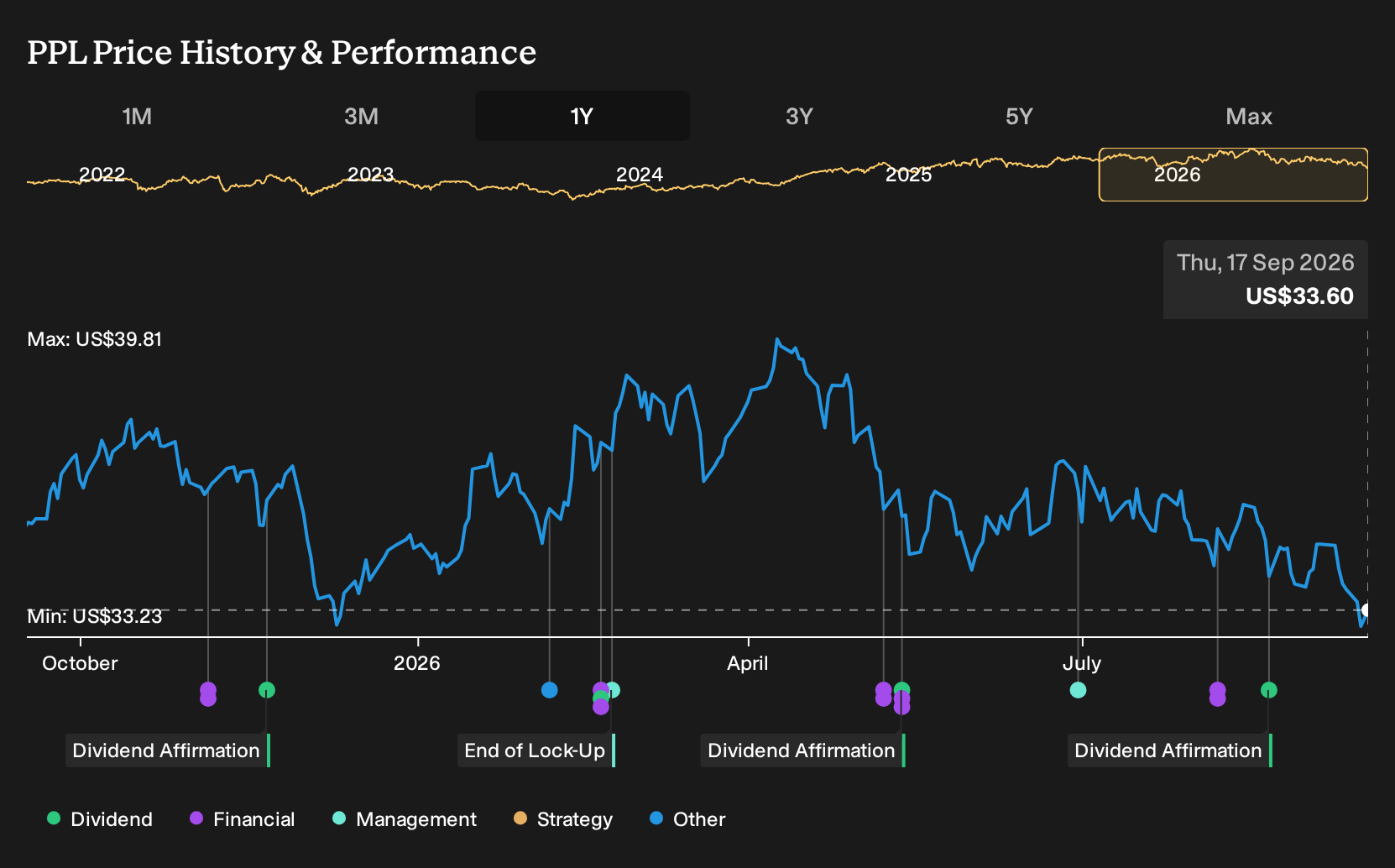Open the Dividend Affirmation label after April
1395x868 pixels.
[803, 750]
